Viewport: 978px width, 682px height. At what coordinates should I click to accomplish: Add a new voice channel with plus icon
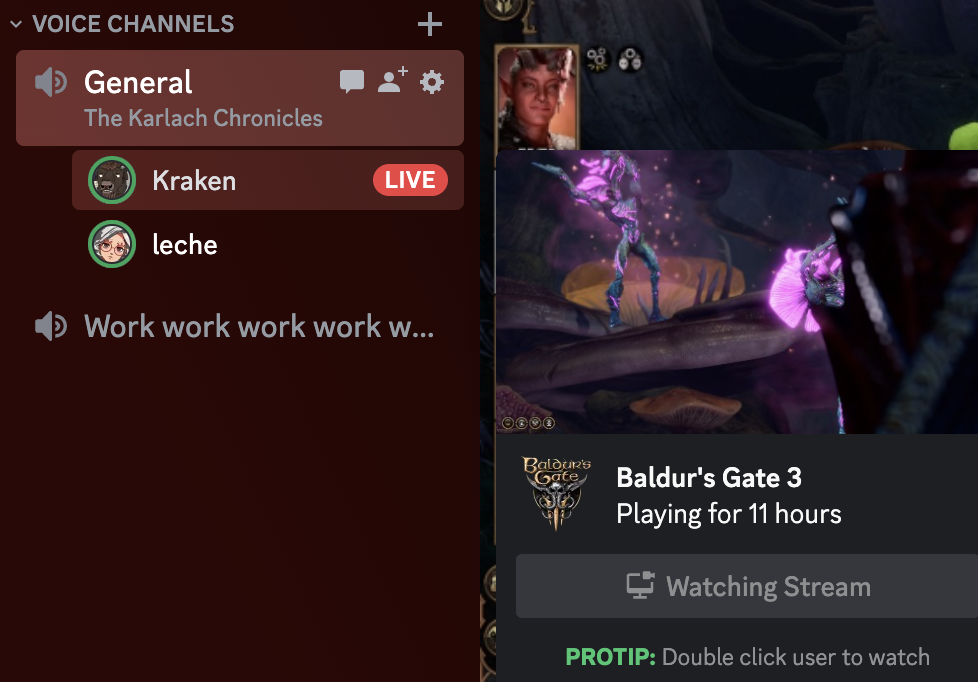click(430, 24)
